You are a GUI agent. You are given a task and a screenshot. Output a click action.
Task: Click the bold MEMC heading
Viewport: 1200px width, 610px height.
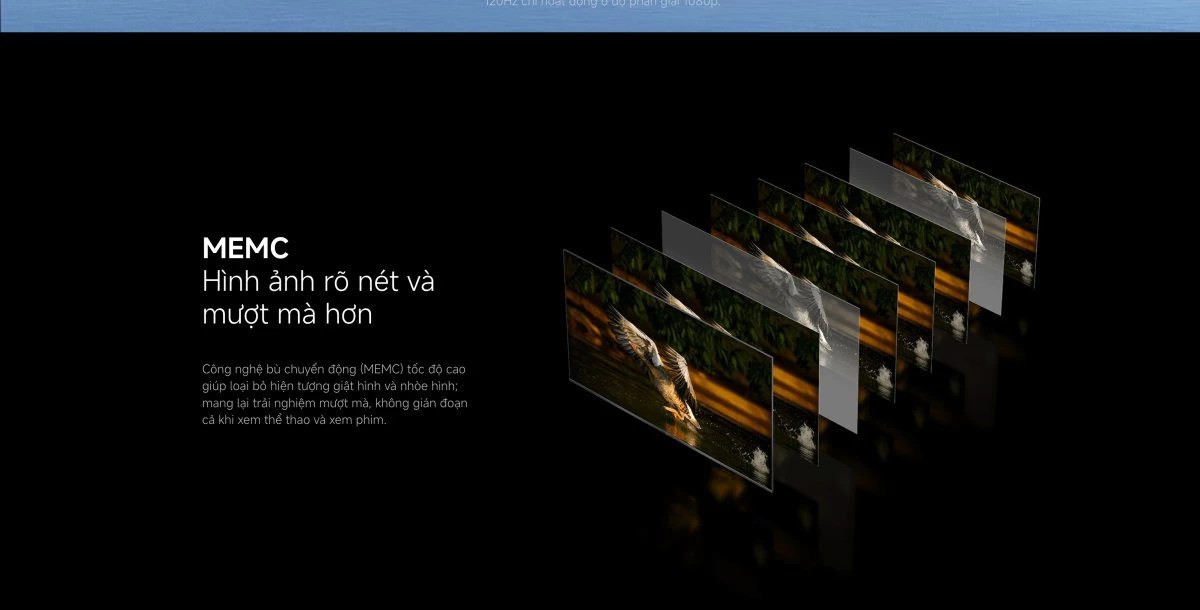[245, 248]
